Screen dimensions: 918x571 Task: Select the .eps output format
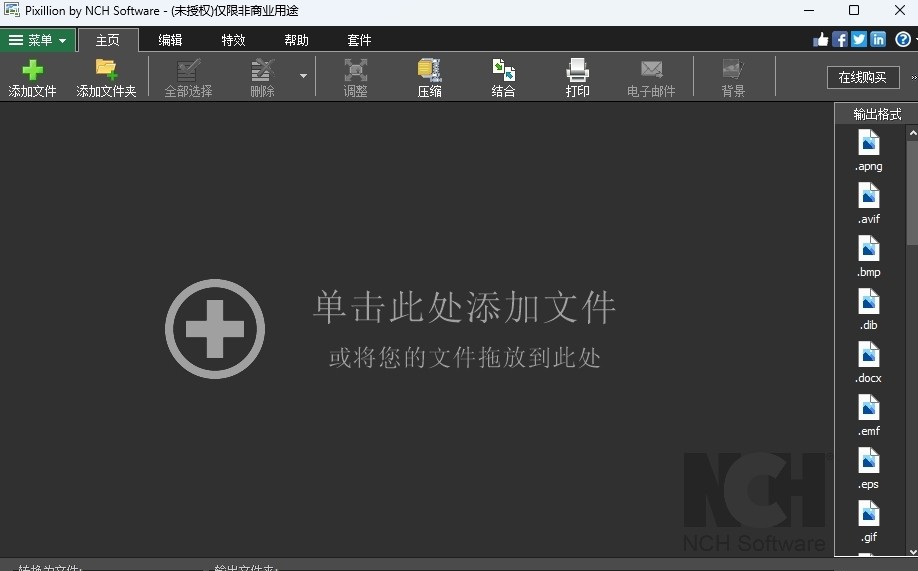coord(869,469)
